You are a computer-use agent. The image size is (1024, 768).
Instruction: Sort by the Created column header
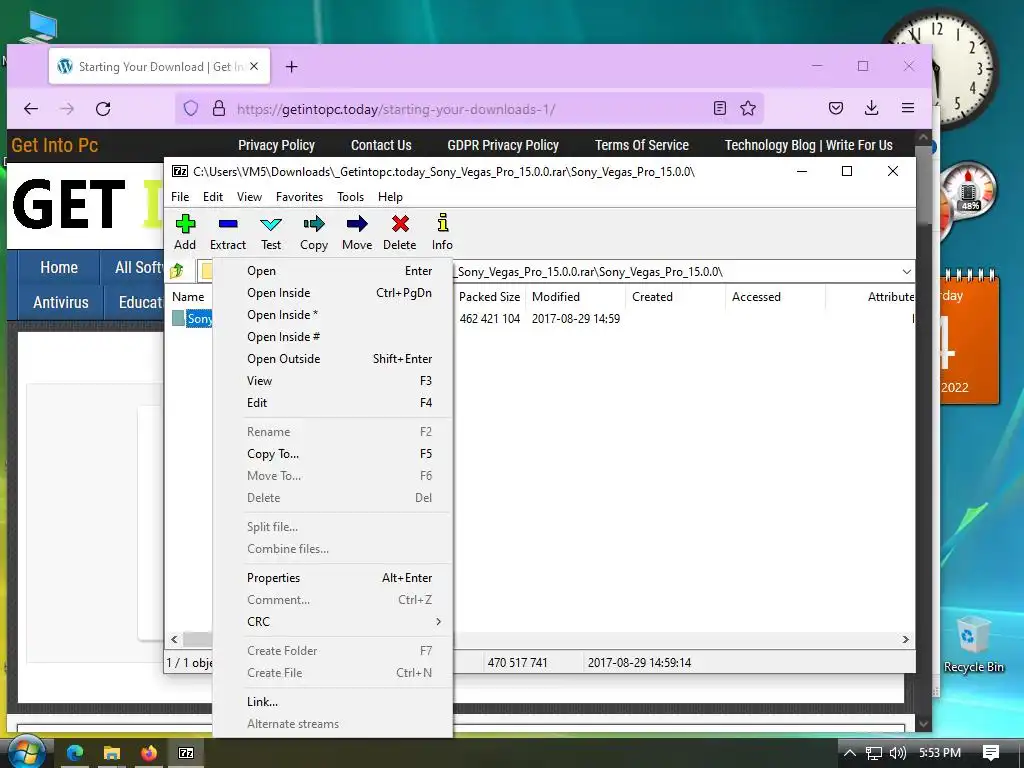coord(675,296)
